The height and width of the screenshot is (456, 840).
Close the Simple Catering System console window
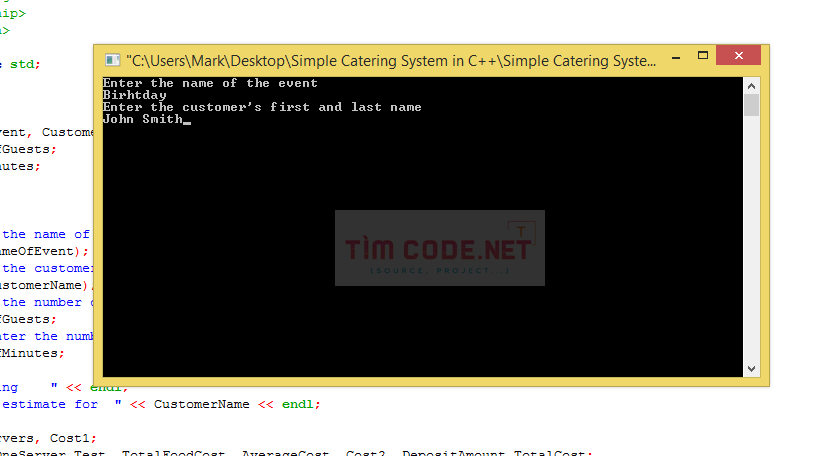click(x=739, y=55)
